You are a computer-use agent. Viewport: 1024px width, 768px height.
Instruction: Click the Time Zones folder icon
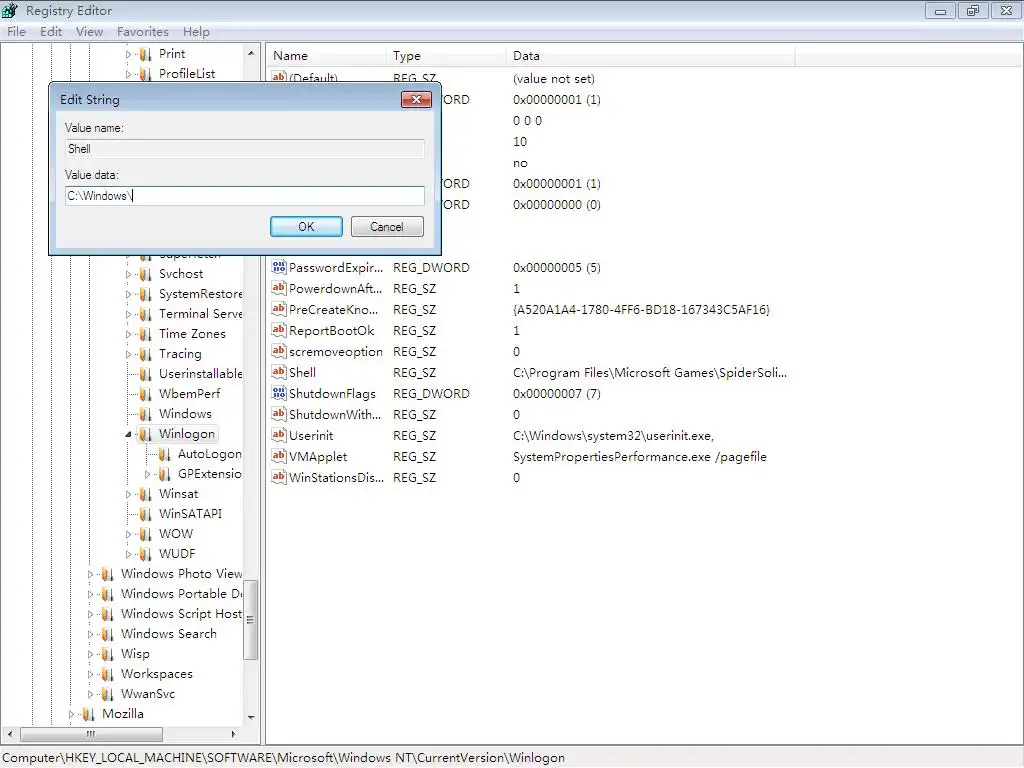(x=146, y=334)
